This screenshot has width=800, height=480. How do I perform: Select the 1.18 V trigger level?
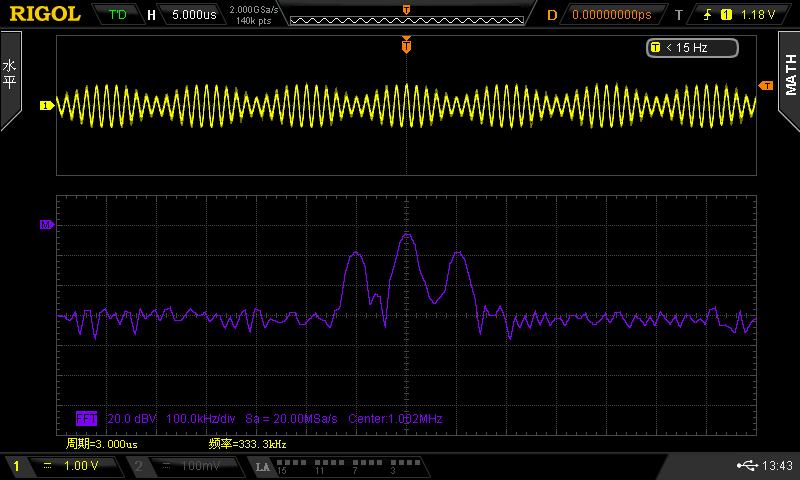pyautogui.click(x=758, y=15)
